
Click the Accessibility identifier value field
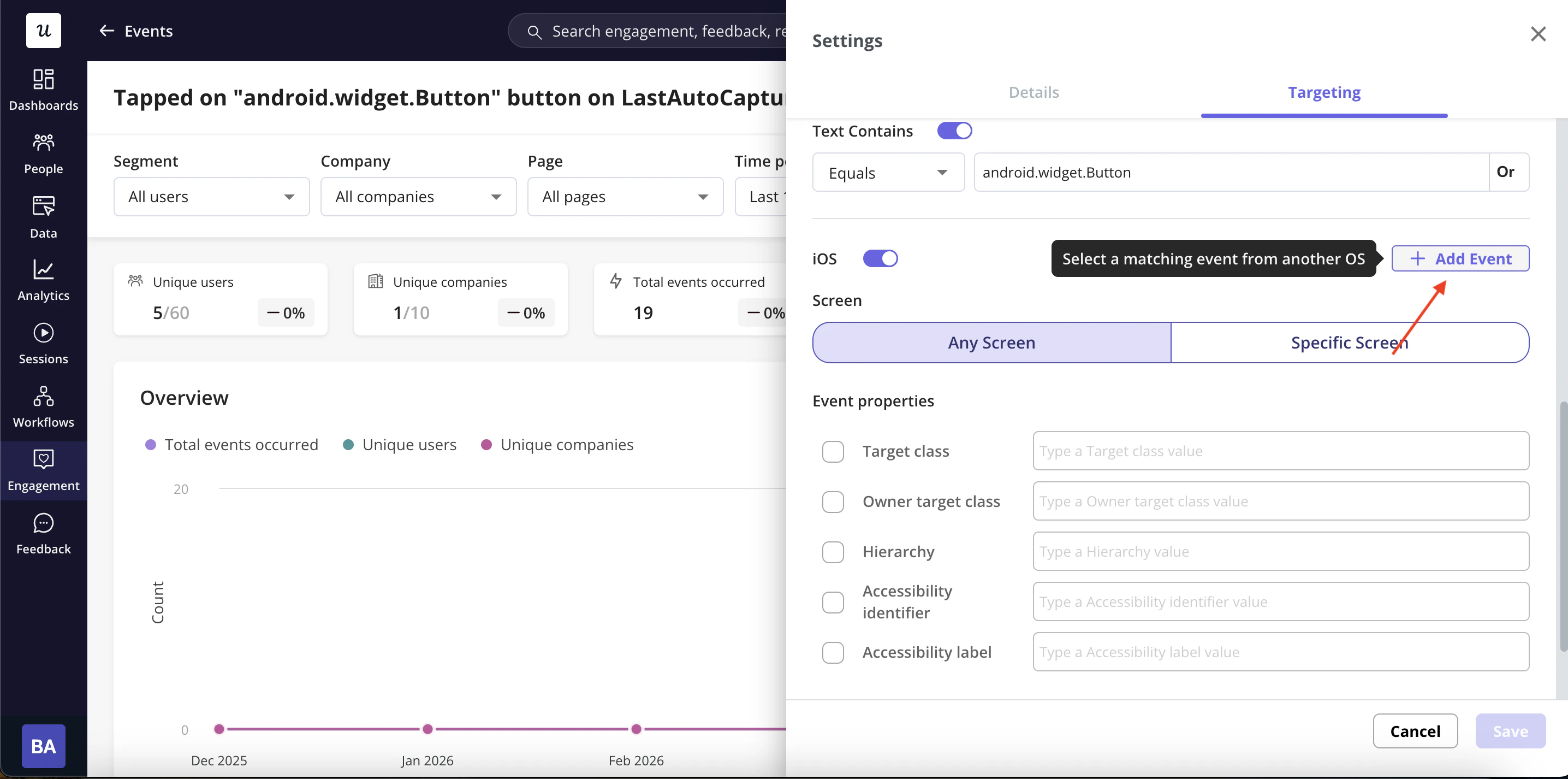[x=1281, y=603]
